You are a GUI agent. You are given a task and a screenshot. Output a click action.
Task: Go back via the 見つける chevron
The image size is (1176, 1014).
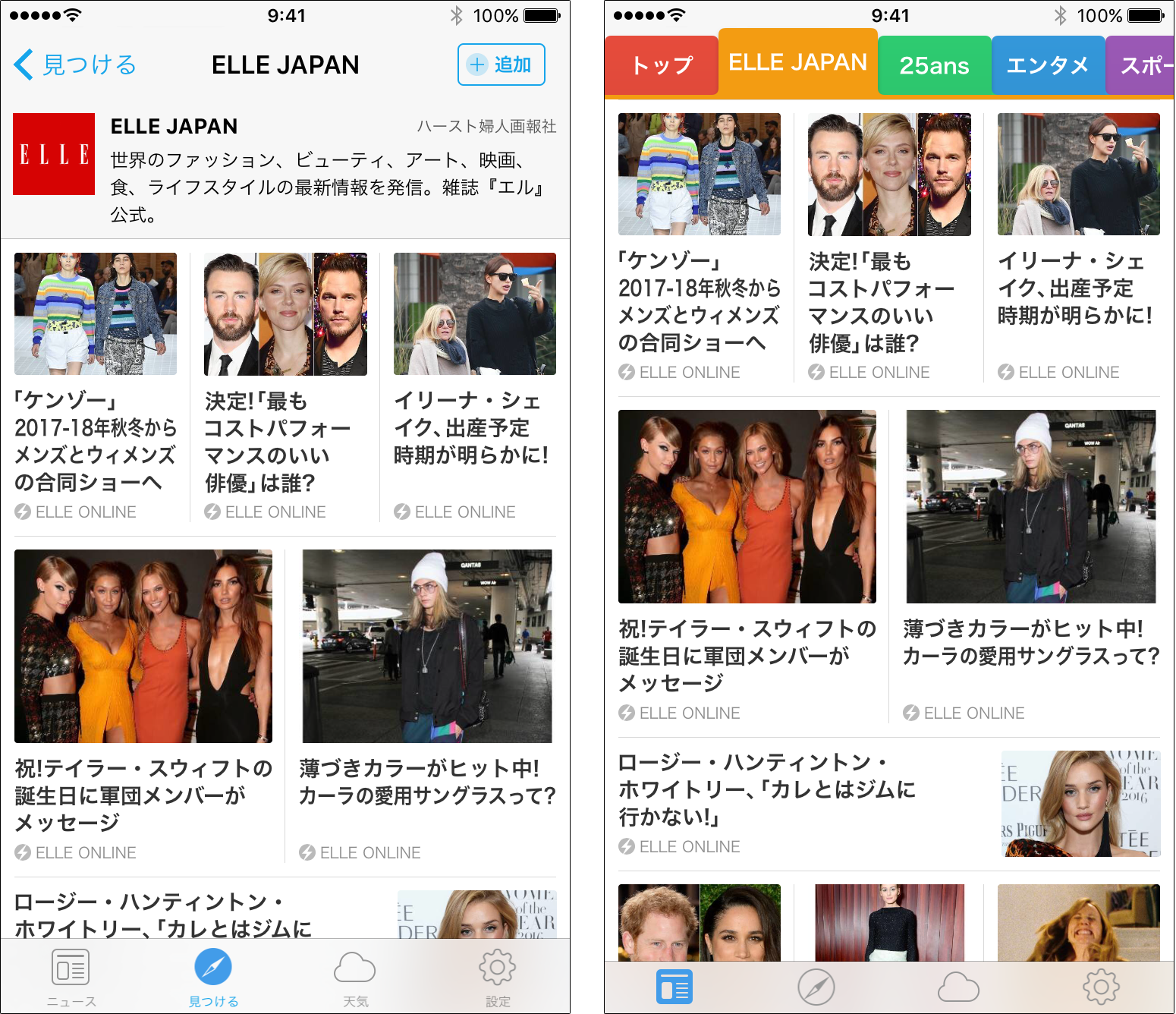click(75, 65)
